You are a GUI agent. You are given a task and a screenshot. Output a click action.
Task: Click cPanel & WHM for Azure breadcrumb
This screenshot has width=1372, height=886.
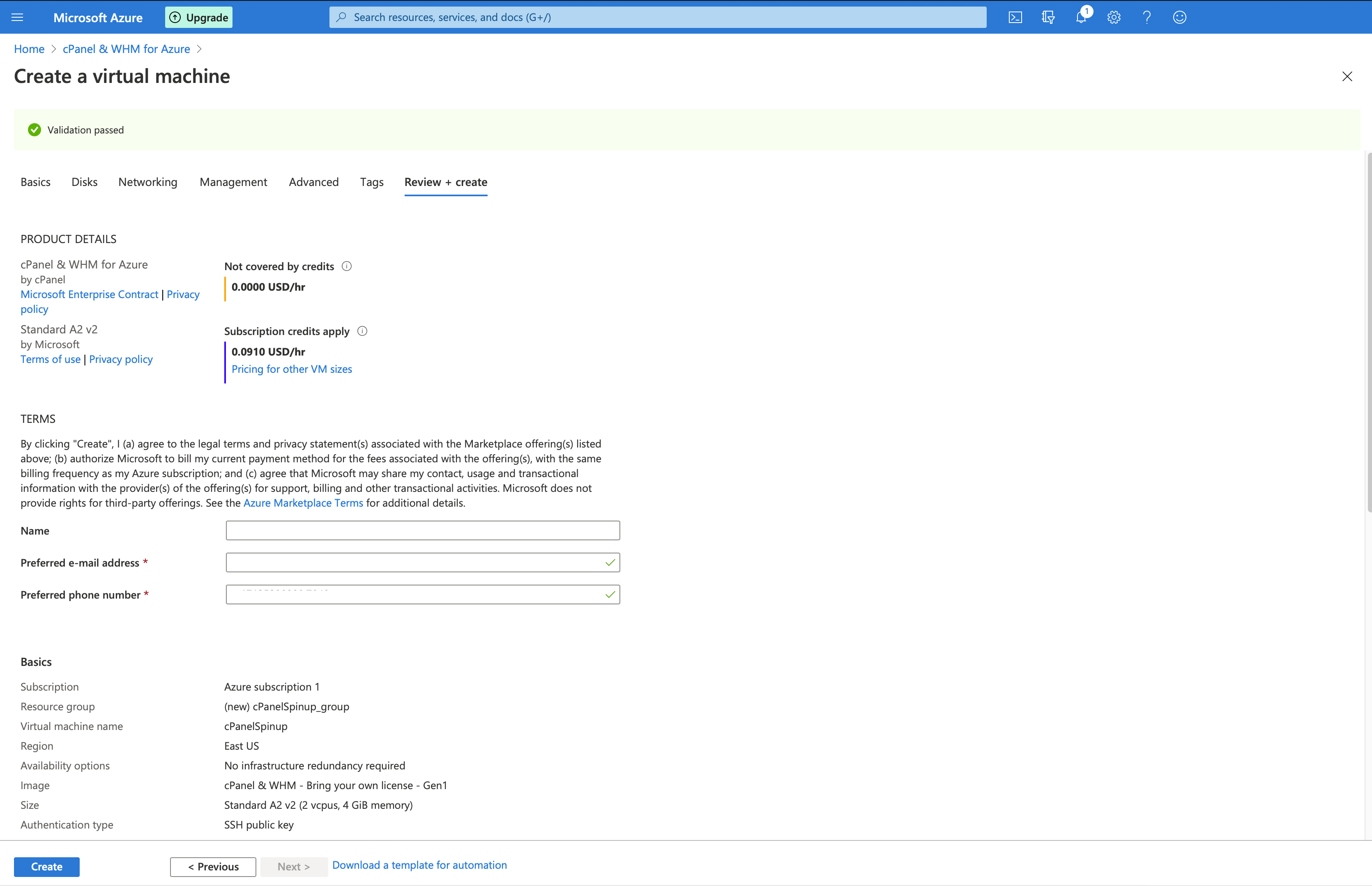click(126, 49)
